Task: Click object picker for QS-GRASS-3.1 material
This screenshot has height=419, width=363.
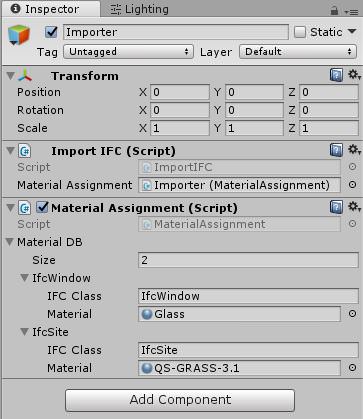Action: (352, 367)
